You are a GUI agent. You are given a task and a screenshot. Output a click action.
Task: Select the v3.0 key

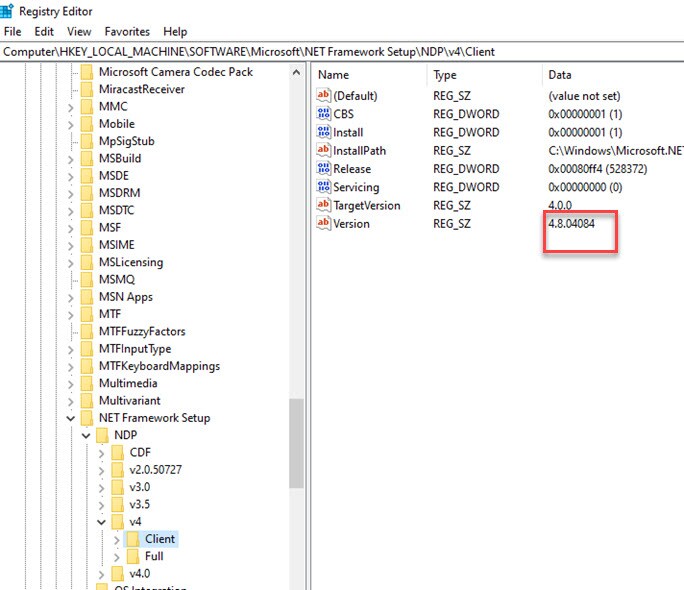point(140,487)
